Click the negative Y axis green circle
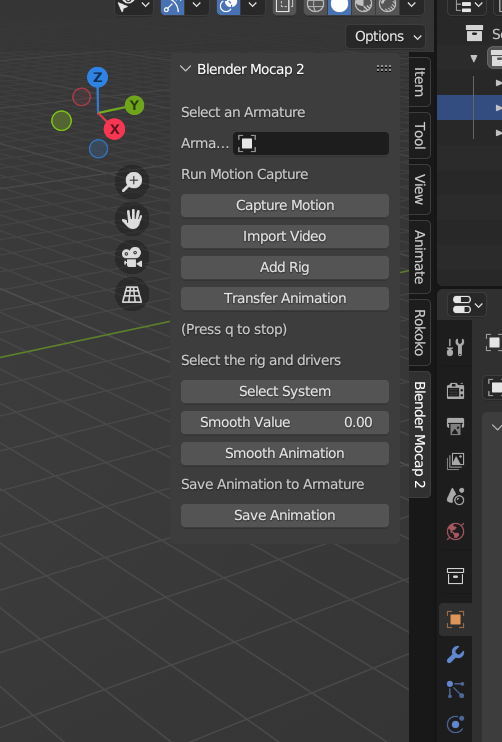The width and height of the screenshot is (502, 742). (62, 121)
